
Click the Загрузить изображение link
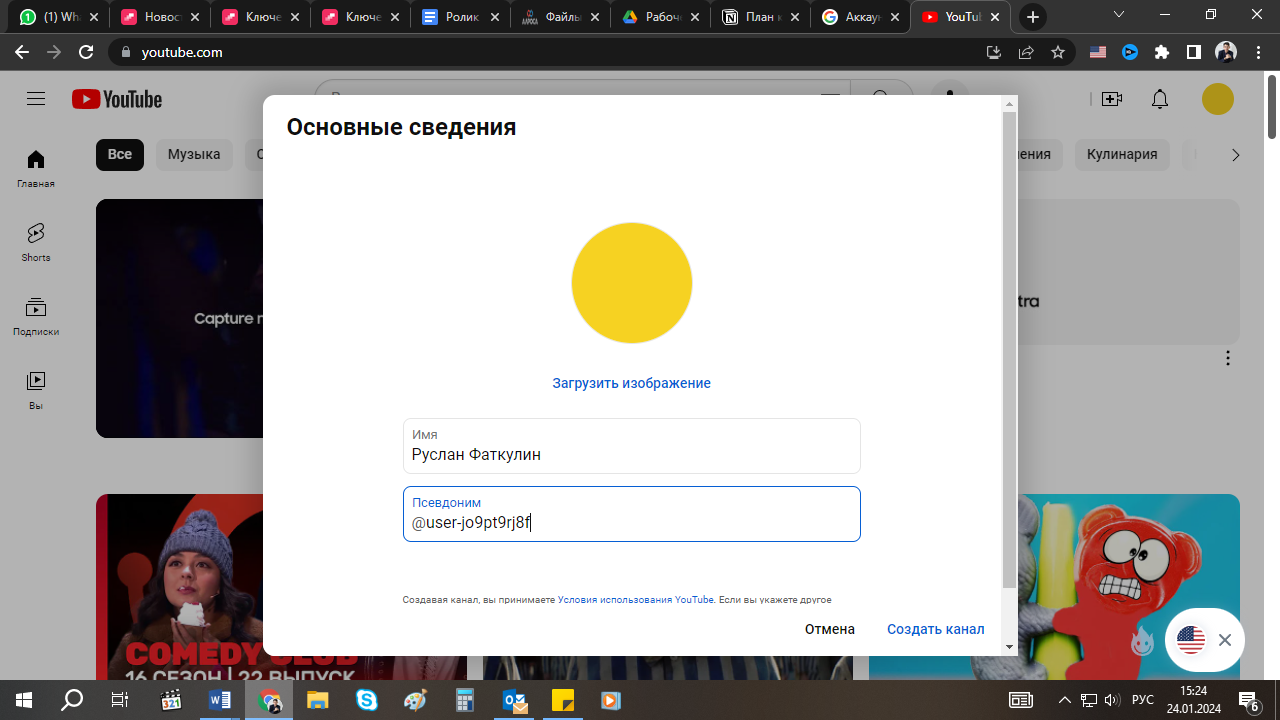(631, 383)
